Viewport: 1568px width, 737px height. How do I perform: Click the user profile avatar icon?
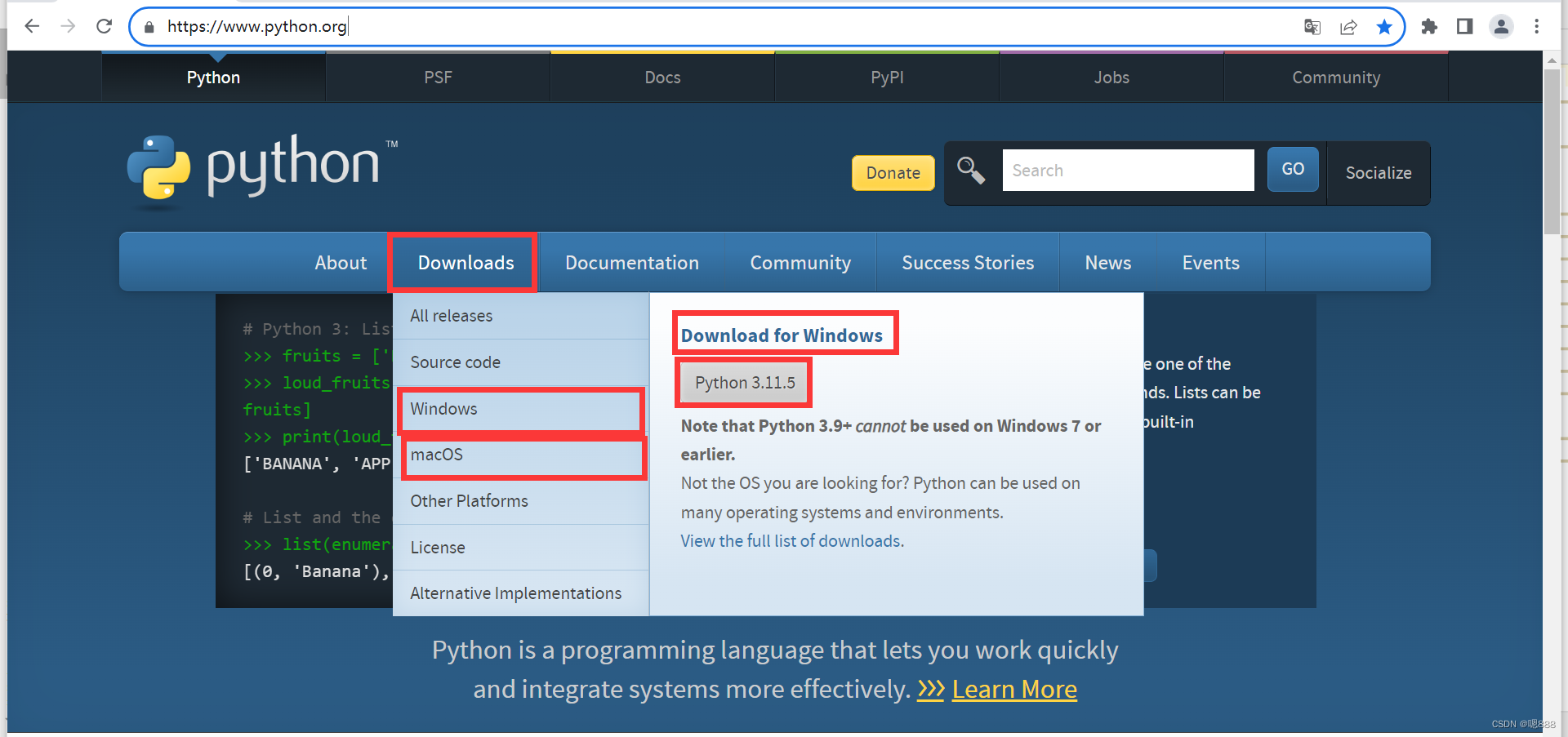pyautogui.click(x=1501, y=27)
